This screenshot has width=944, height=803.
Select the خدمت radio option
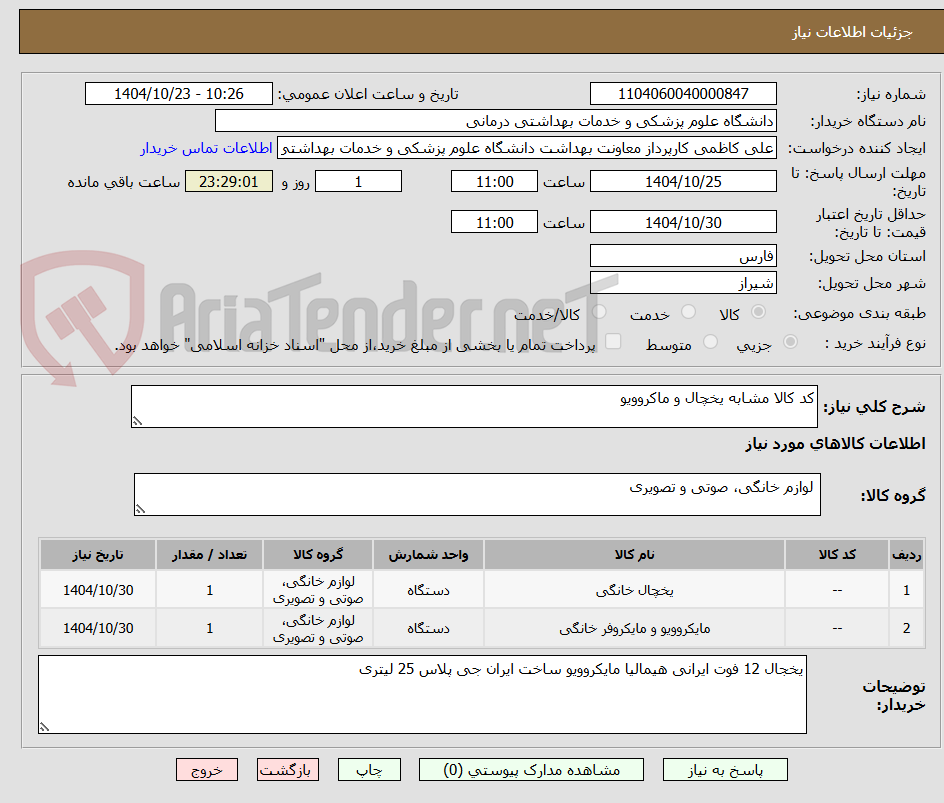(688, 312)
